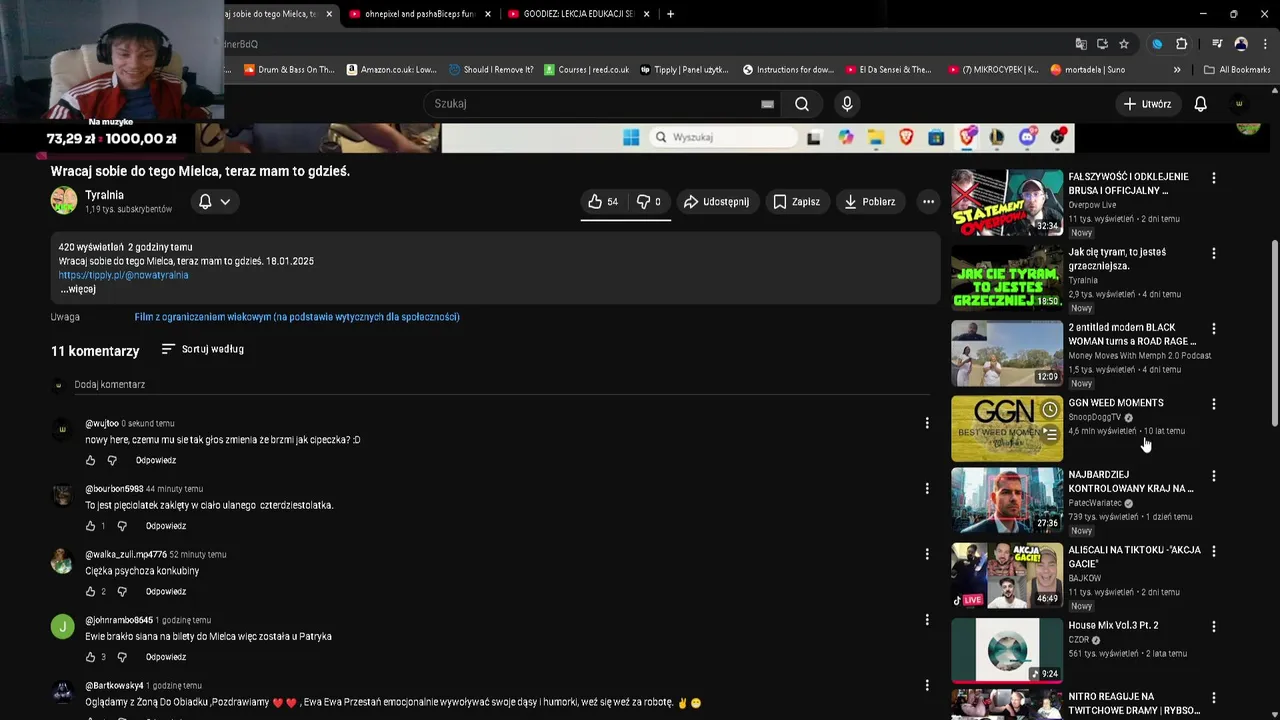Open the options menu for @walka_zull.mp4776's comment
1280x720 pixels.
click(927, 554)
